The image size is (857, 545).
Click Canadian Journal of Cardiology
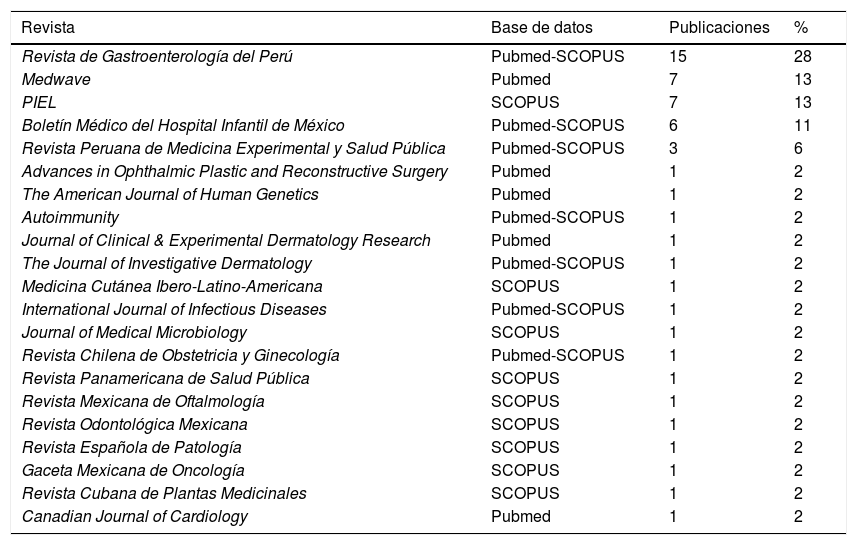[135, 517]
